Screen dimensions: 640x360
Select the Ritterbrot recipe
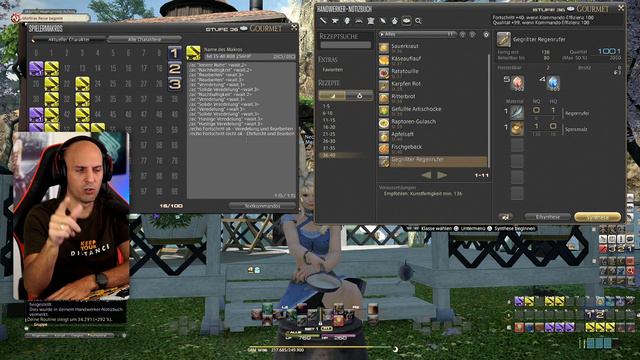click(x=433, y=98)
